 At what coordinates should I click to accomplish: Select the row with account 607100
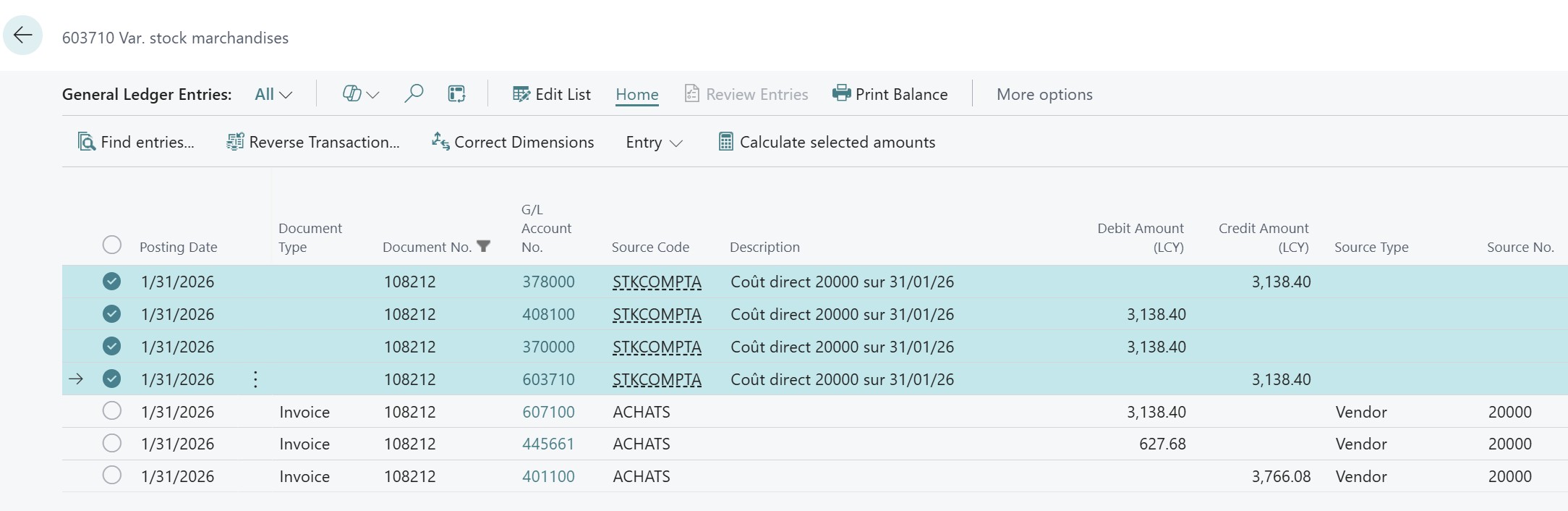point(111,411)
